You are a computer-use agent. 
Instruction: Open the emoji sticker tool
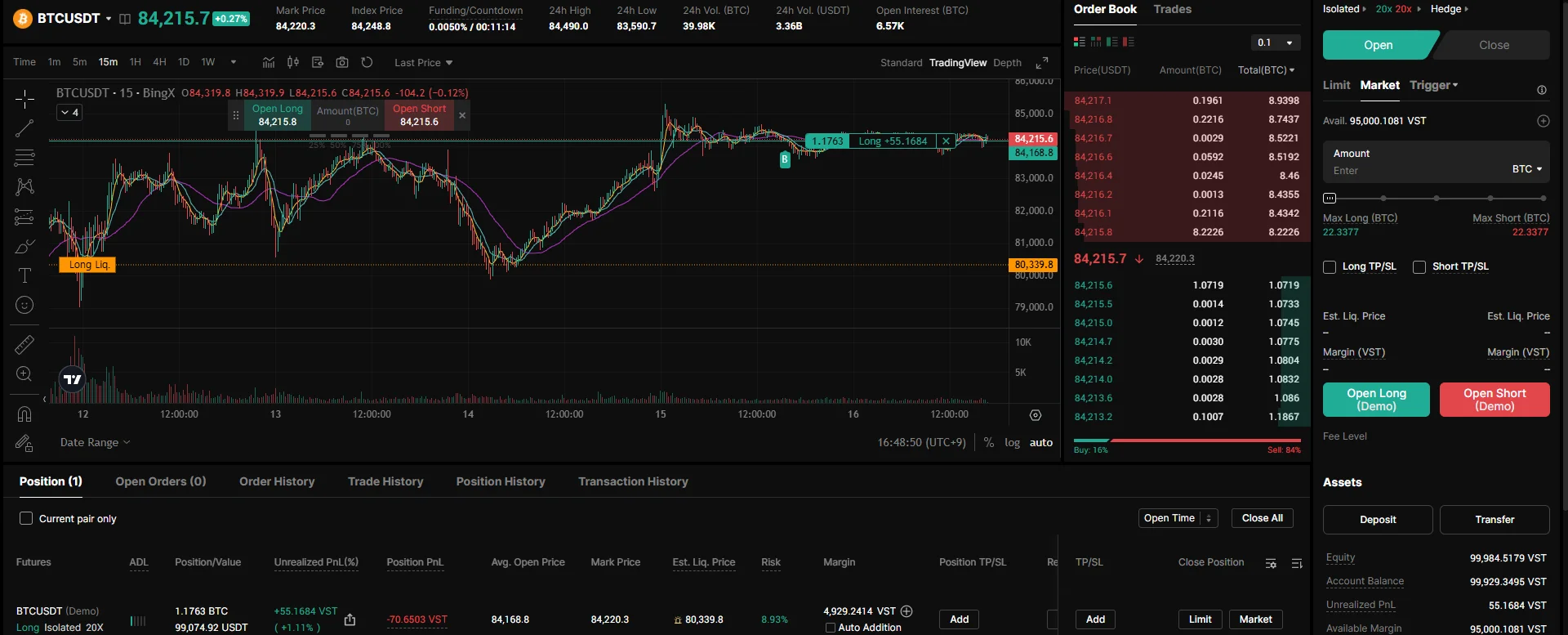(x=24, y=305)
